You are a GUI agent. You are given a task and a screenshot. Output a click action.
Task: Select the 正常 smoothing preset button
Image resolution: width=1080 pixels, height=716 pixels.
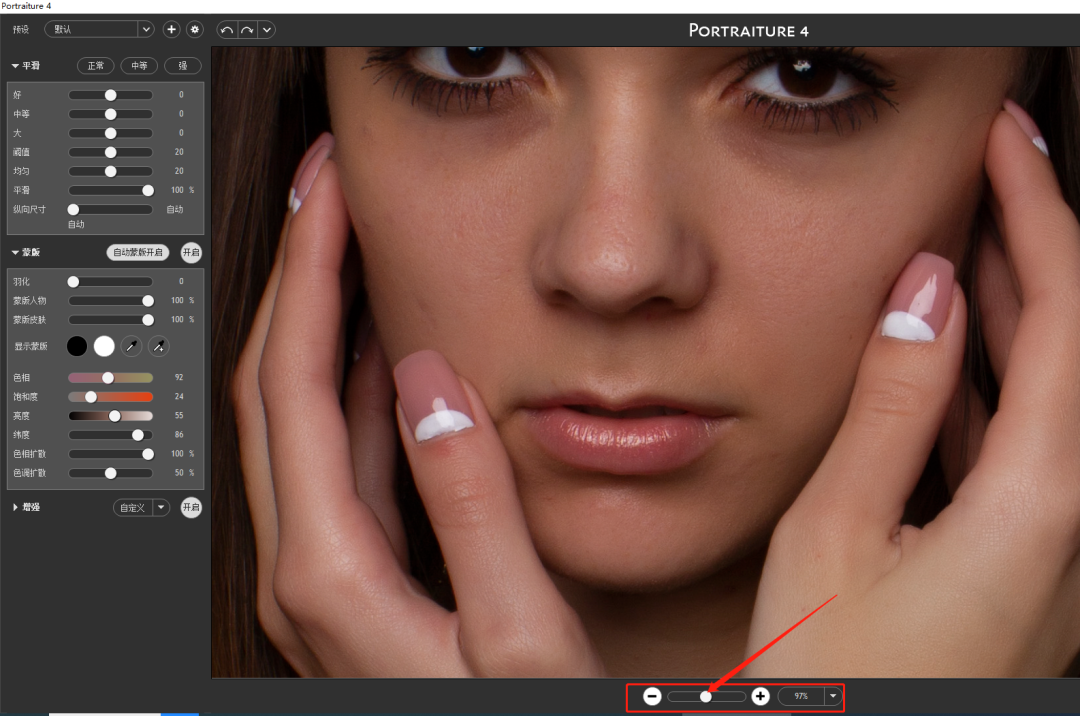(96, 65)
